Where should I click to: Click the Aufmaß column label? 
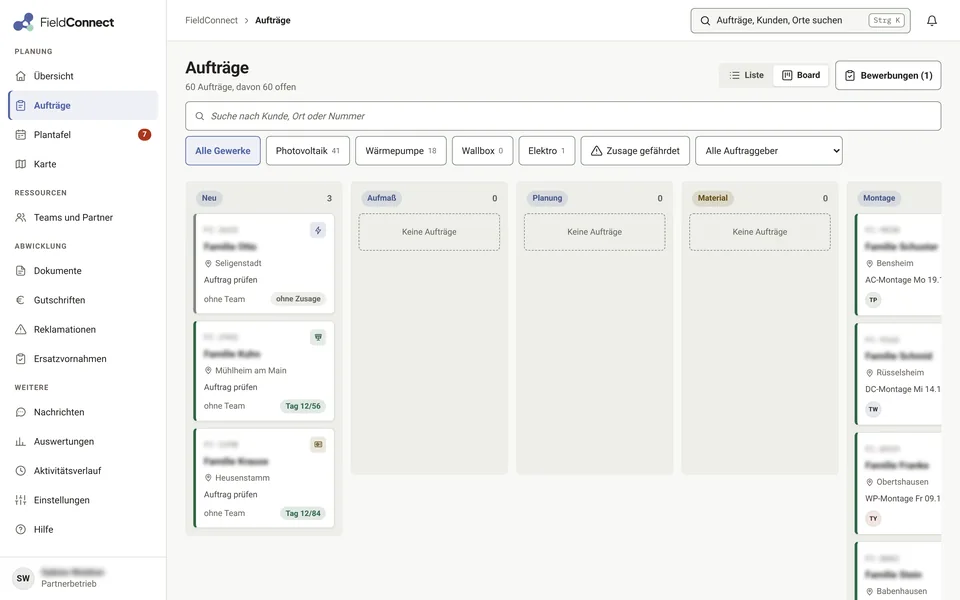[x=381, y=198]
